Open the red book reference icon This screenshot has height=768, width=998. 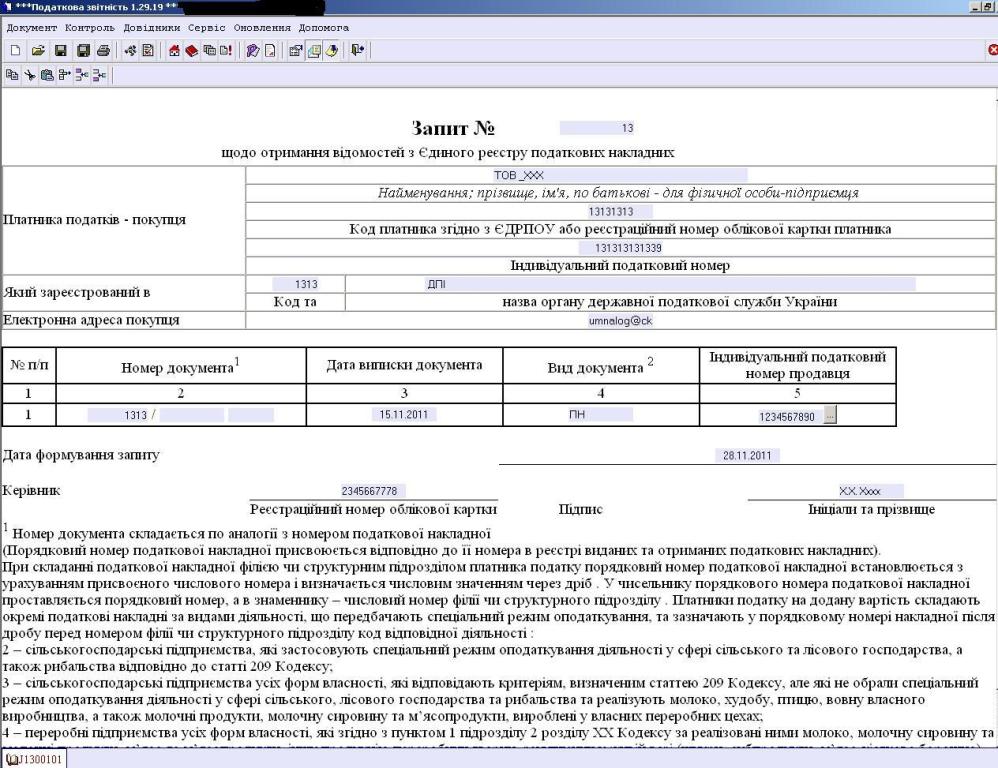click(x=191, y=50)
